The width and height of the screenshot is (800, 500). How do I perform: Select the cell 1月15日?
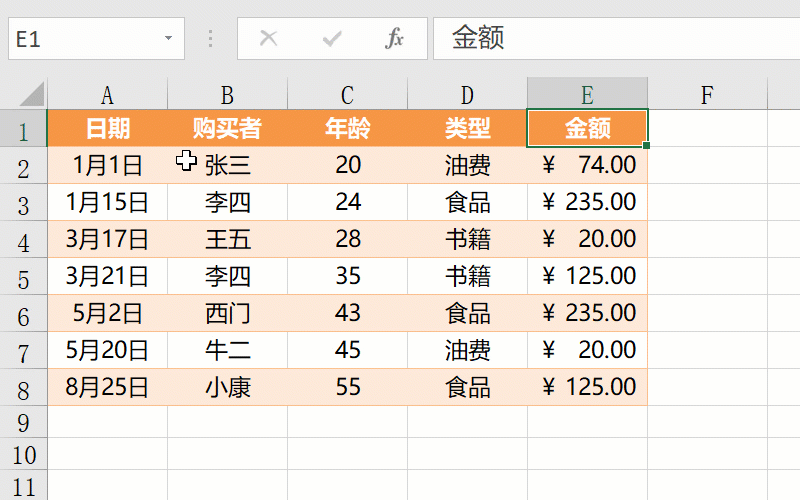pos(107,202)
